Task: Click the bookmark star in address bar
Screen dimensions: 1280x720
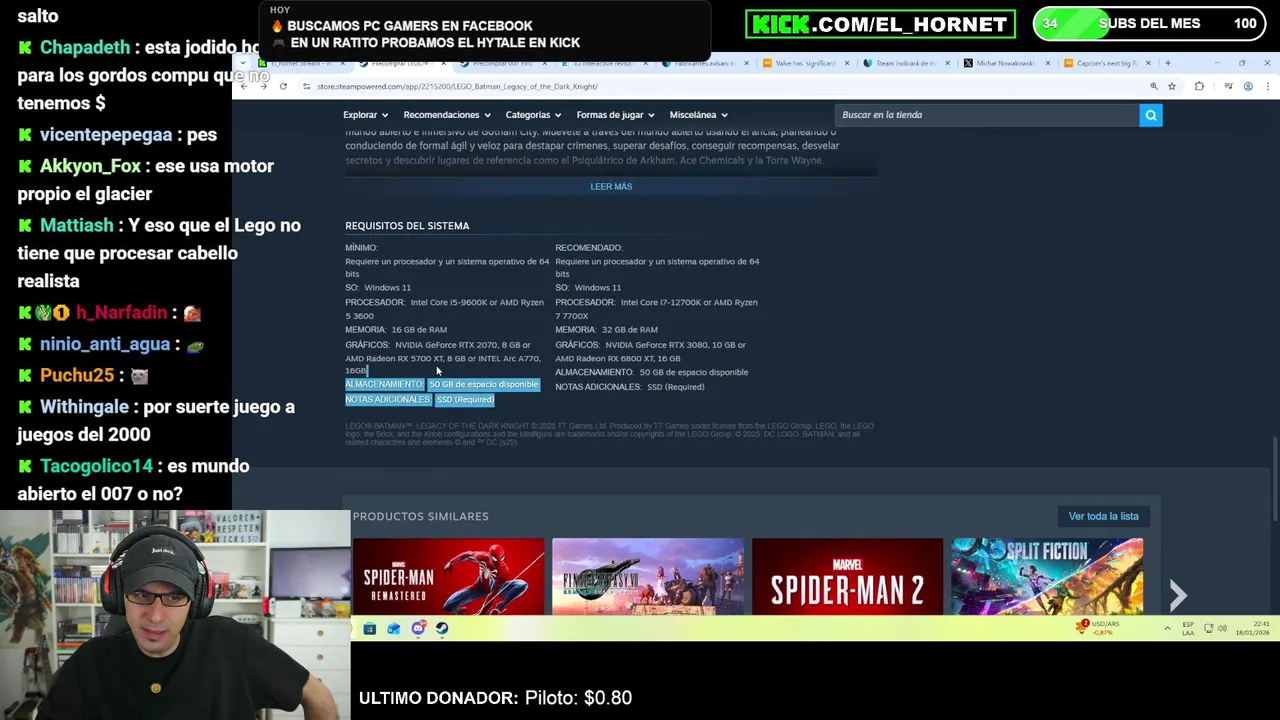Action: (x=1172, y=87)
